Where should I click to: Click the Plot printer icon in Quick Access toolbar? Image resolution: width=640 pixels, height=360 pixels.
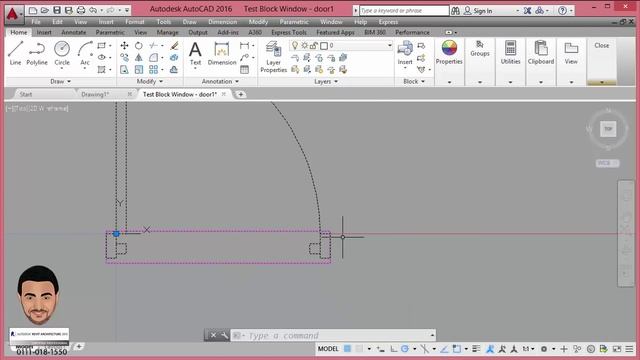pyautogui.click(x=81, y=10)
